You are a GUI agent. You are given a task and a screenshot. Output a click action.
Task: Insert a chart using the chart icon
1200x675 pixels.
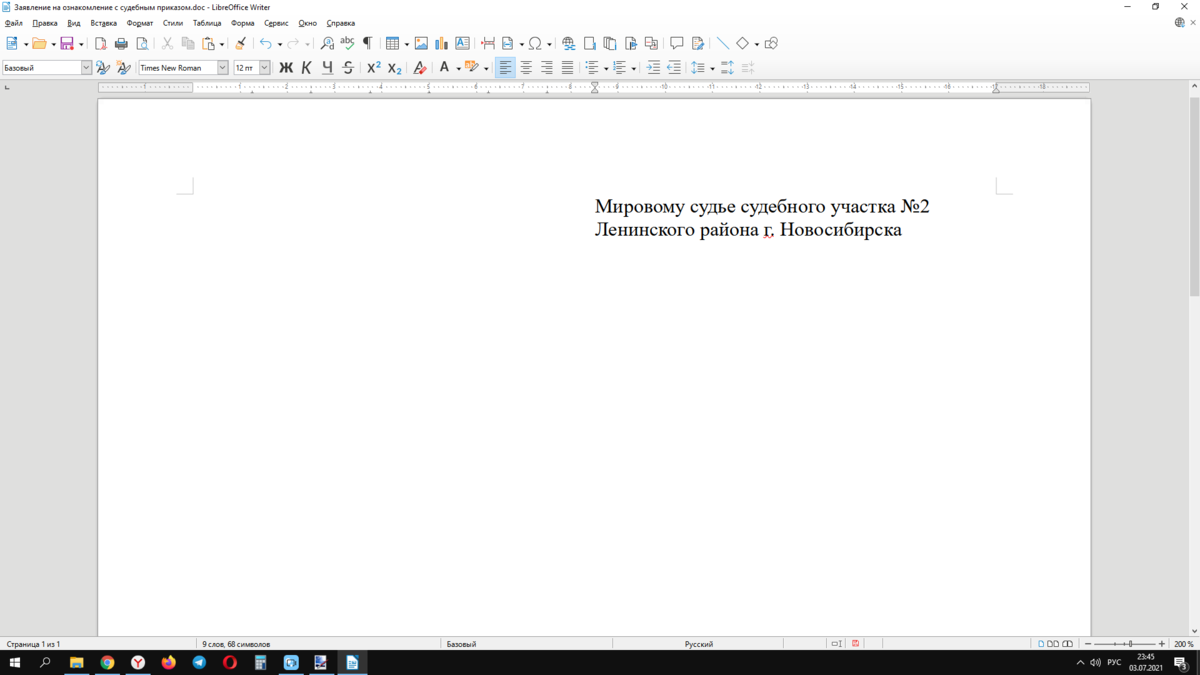pos(441,43)
